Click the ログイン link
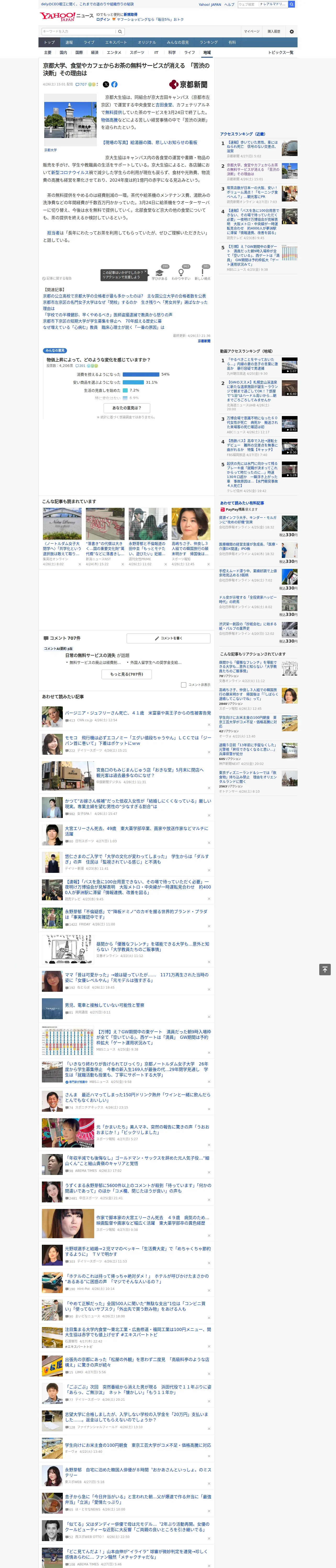 pyautogui.click(x=103, y=20)
